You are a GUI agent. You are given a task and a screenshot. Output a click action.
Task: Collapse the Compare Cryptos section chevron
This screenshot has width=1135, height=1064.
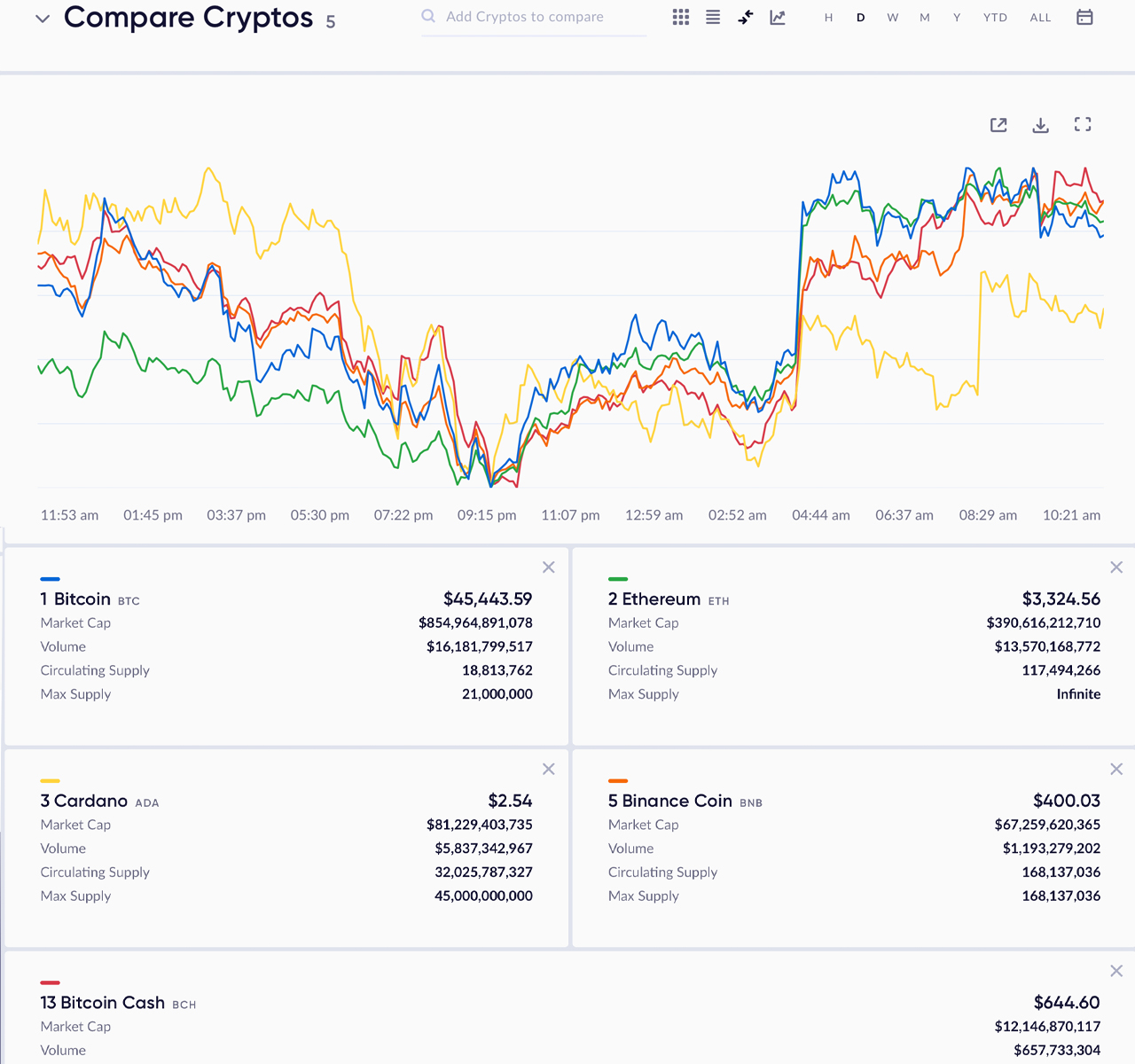(x=43, y=19)
